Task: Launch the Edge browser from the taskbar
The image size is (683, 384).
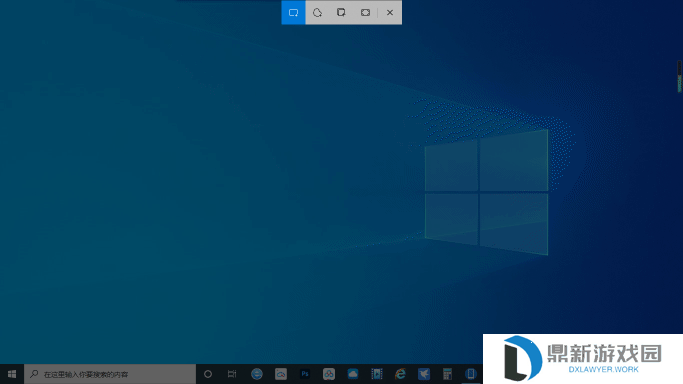Action: point(257,374)
